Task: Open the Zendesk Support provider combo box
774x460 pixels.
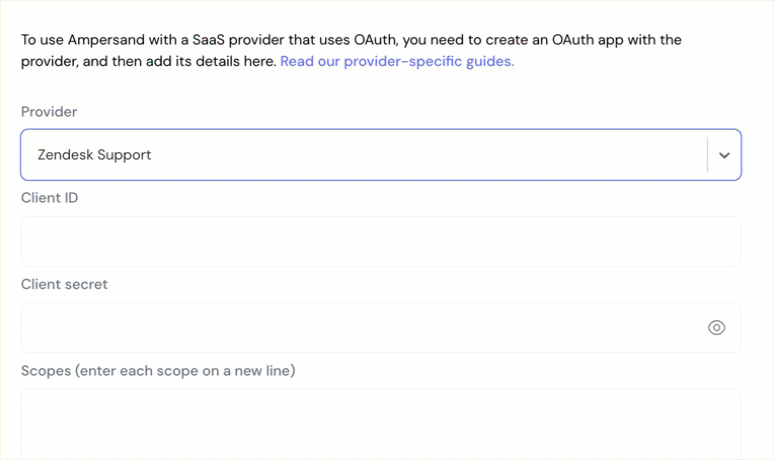Action: click(x=381, y=155)
